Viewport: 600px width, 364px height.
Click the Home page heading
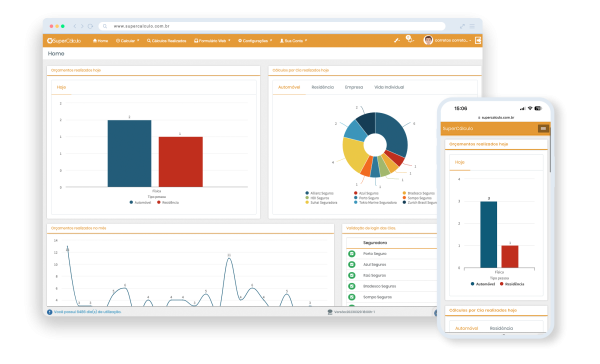[56, 54]
